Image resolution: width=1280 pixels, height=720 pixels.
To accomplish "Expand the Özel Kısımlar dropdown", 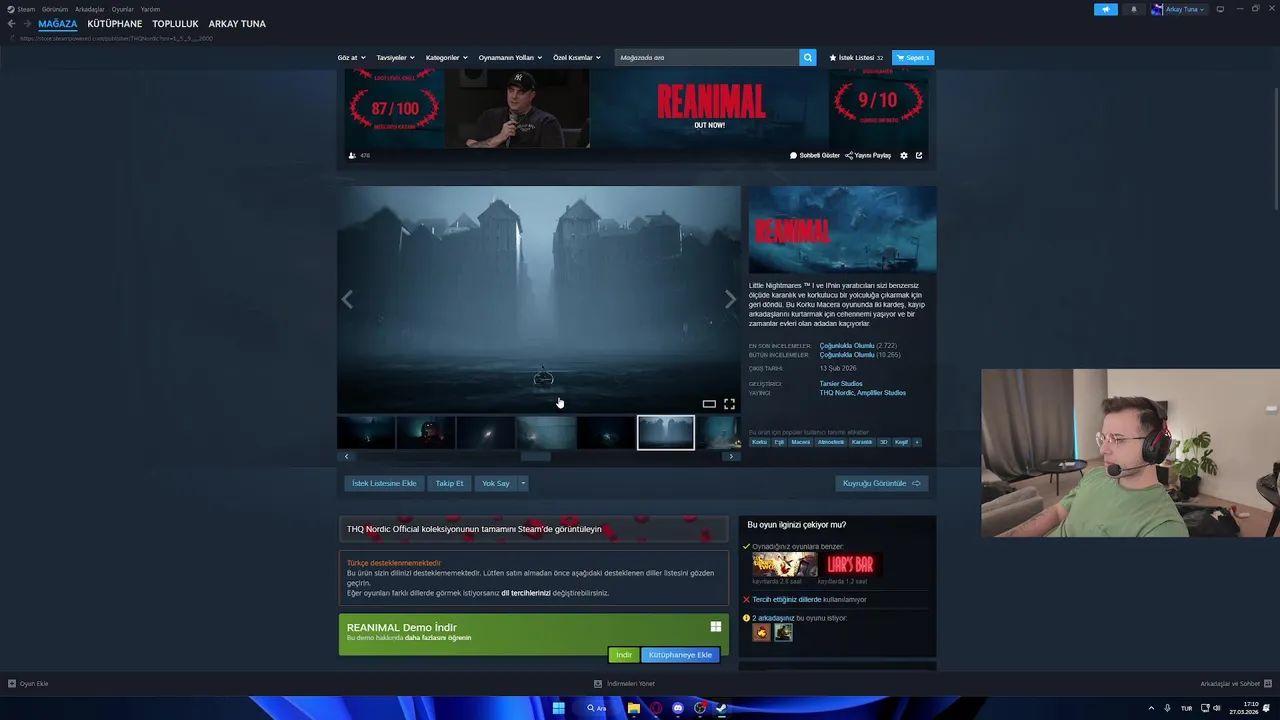I will (577, 58).
